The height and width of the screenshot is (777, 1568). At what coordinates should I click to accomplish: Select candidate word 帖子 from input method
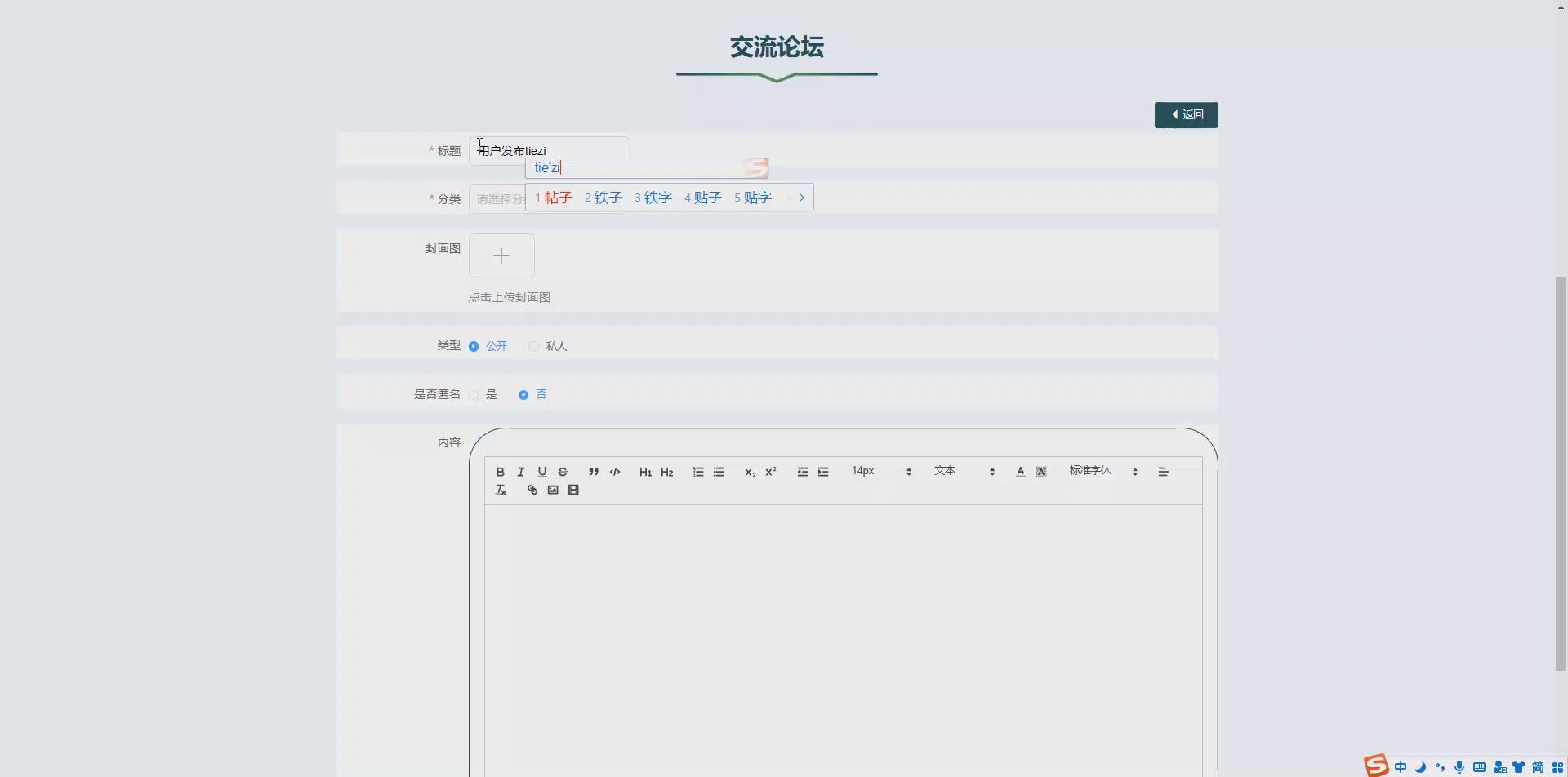click(x=558, y=197)
